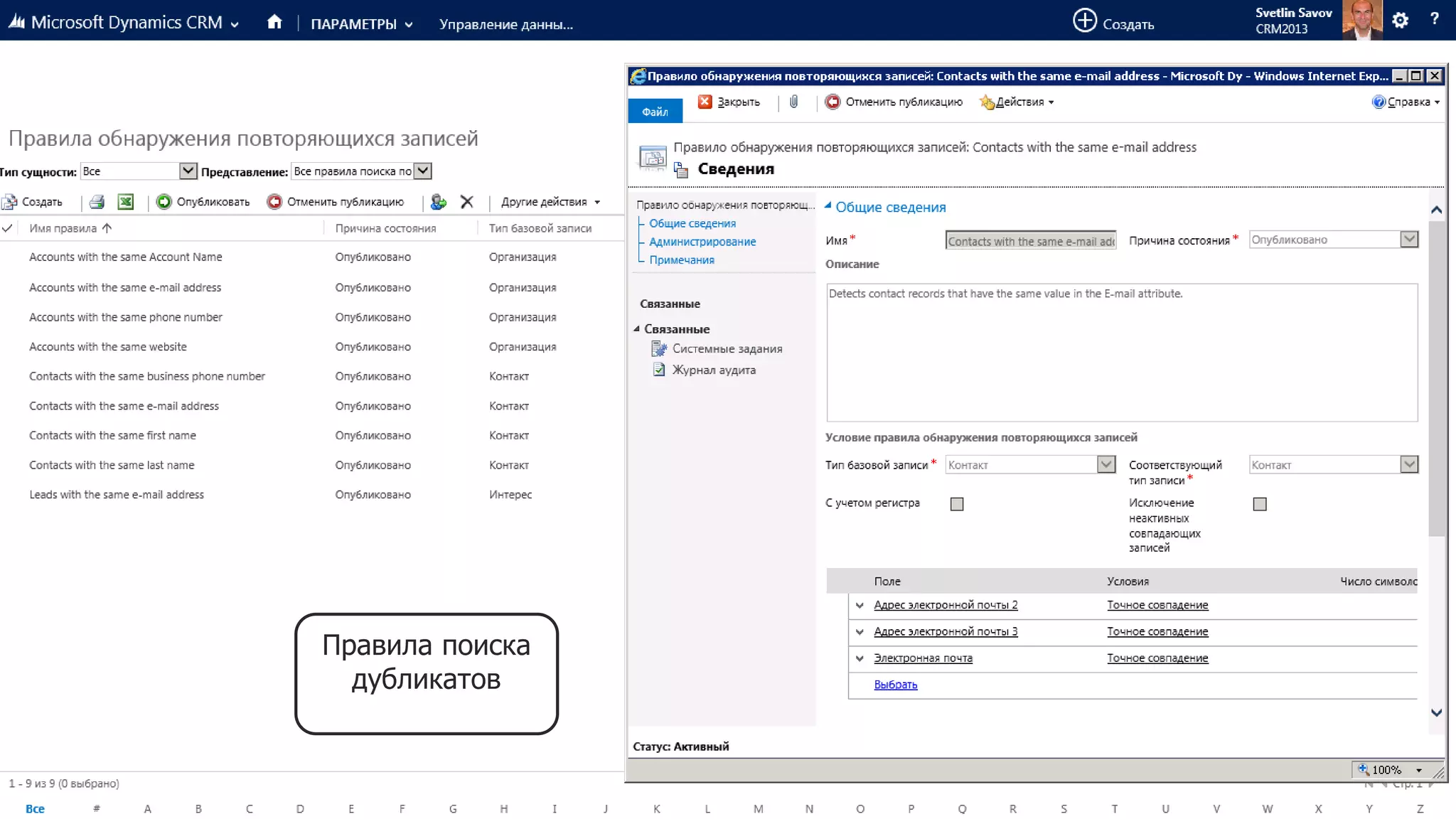Open the matching record type dropdown
This screenshot has width=1456, height=819.
tap(1409, 464)
